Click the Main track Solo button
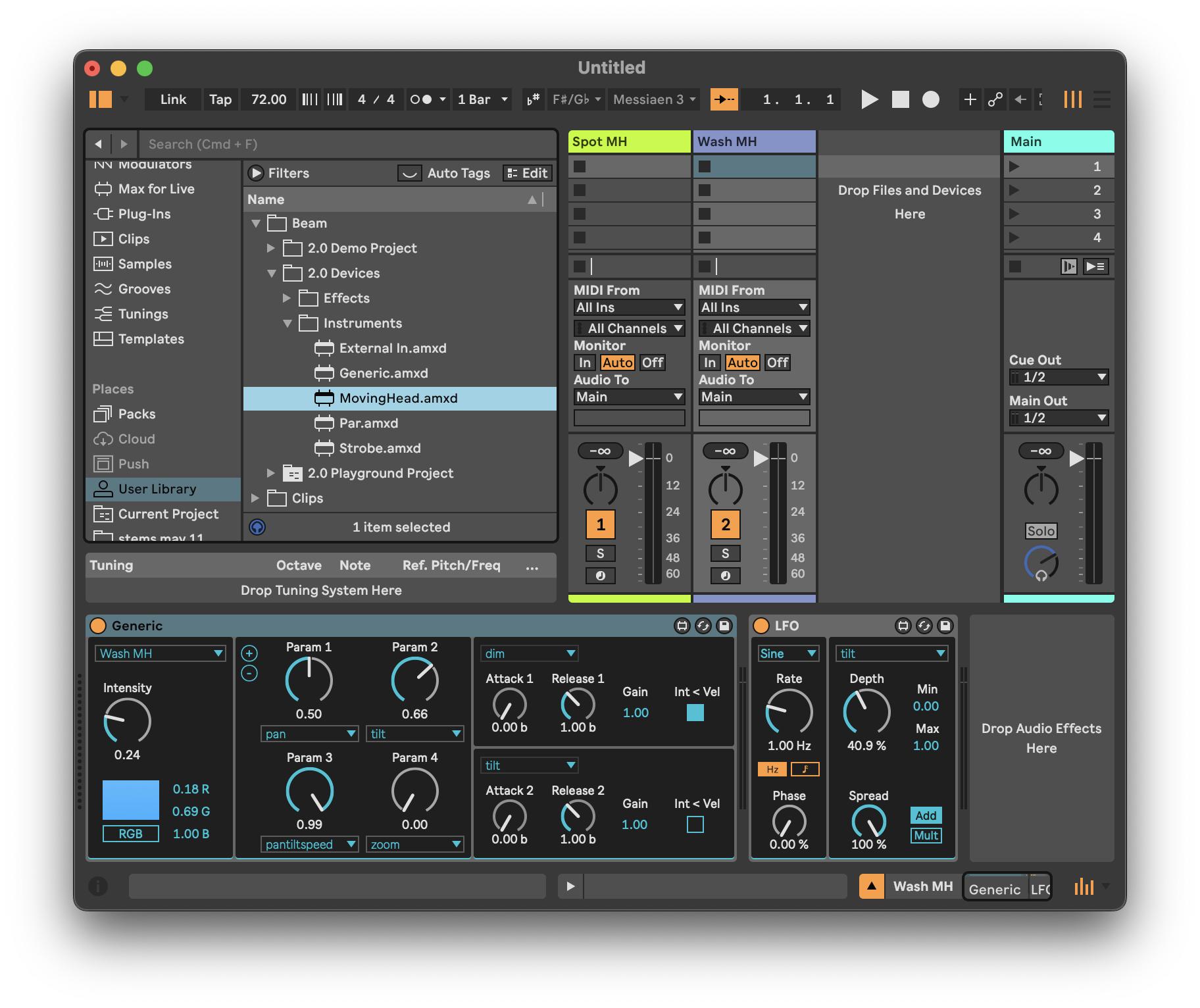The width and height of the screenshot is (1200, 1008). pyautogui.click(x=1041, y=531)
